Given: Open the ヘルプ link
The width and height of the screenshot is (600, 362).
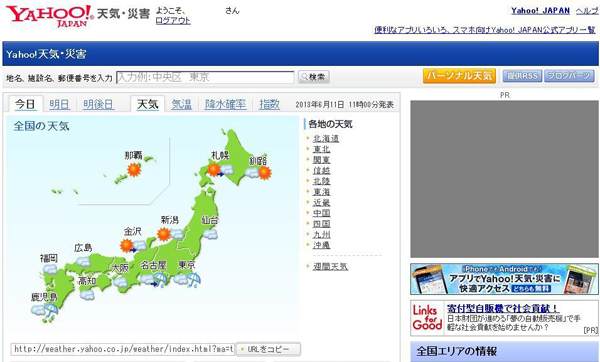Looking at the screenshot, I should tap(587, 11).
